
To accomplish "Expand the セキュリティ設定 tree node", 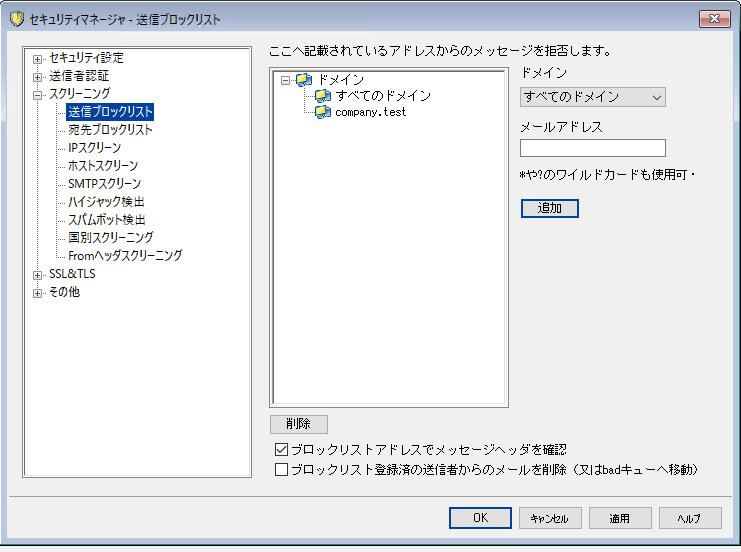I will click(38, 58).
